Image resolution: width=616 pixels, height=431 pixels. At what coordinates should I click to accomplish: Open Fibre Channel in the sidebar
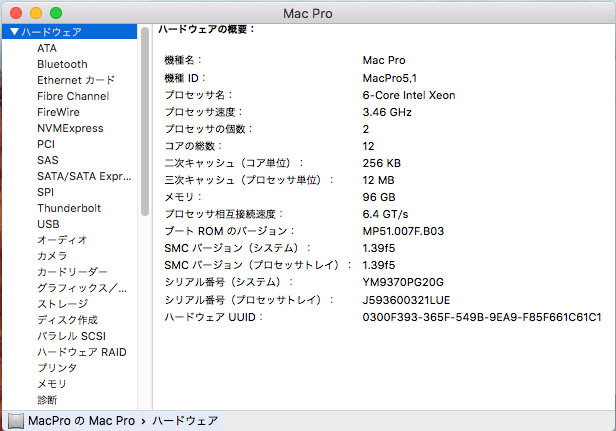click(73, 96)
